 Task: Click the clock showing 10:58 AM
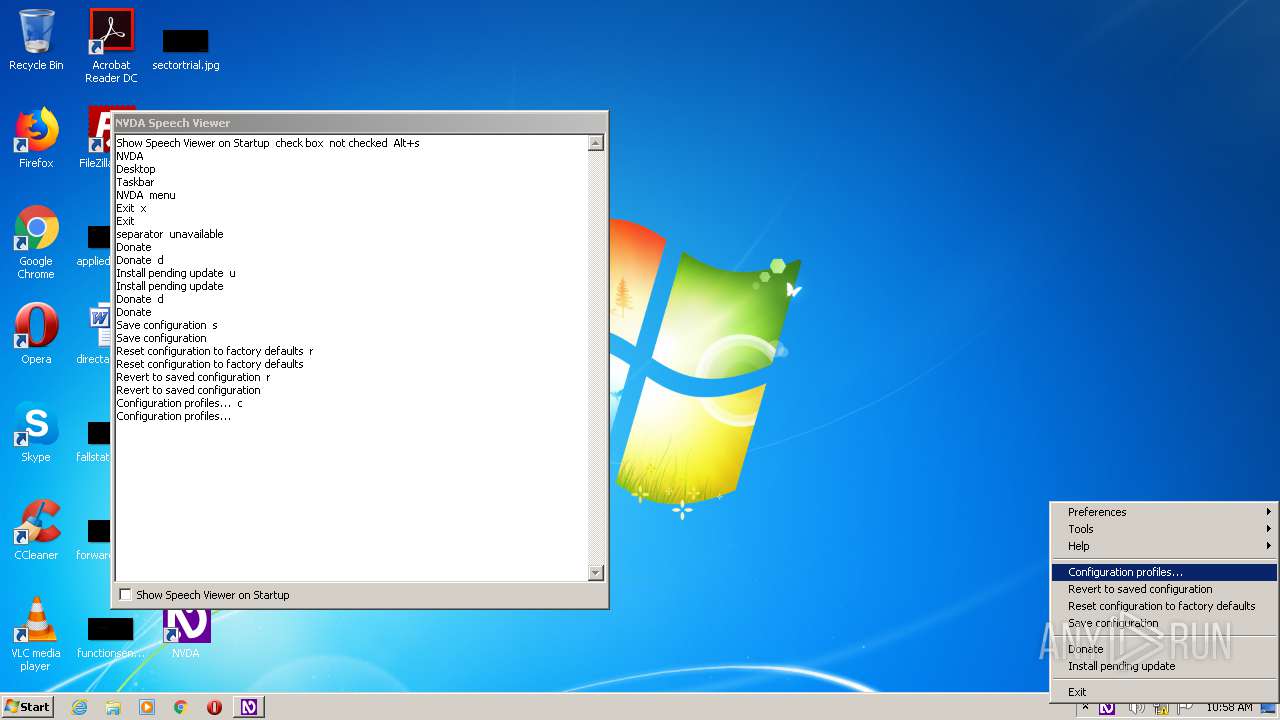coord(1229,707)
